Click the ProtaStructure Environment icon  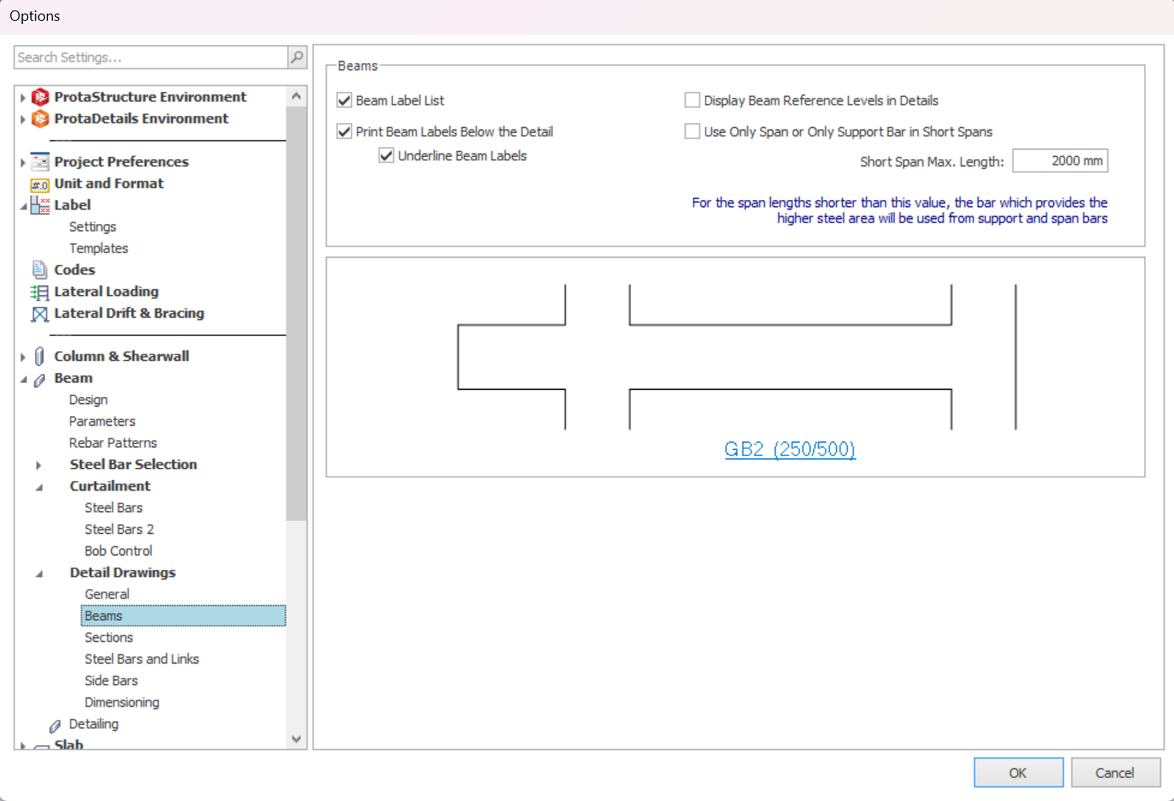40,97
